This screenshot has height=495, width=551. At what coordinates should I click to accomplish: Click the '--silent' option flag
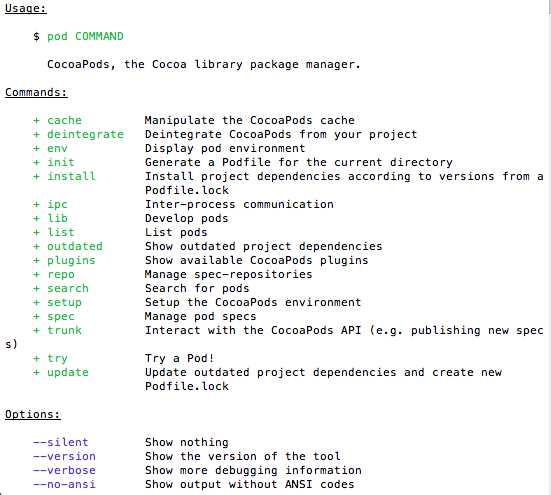coord(60,442)
